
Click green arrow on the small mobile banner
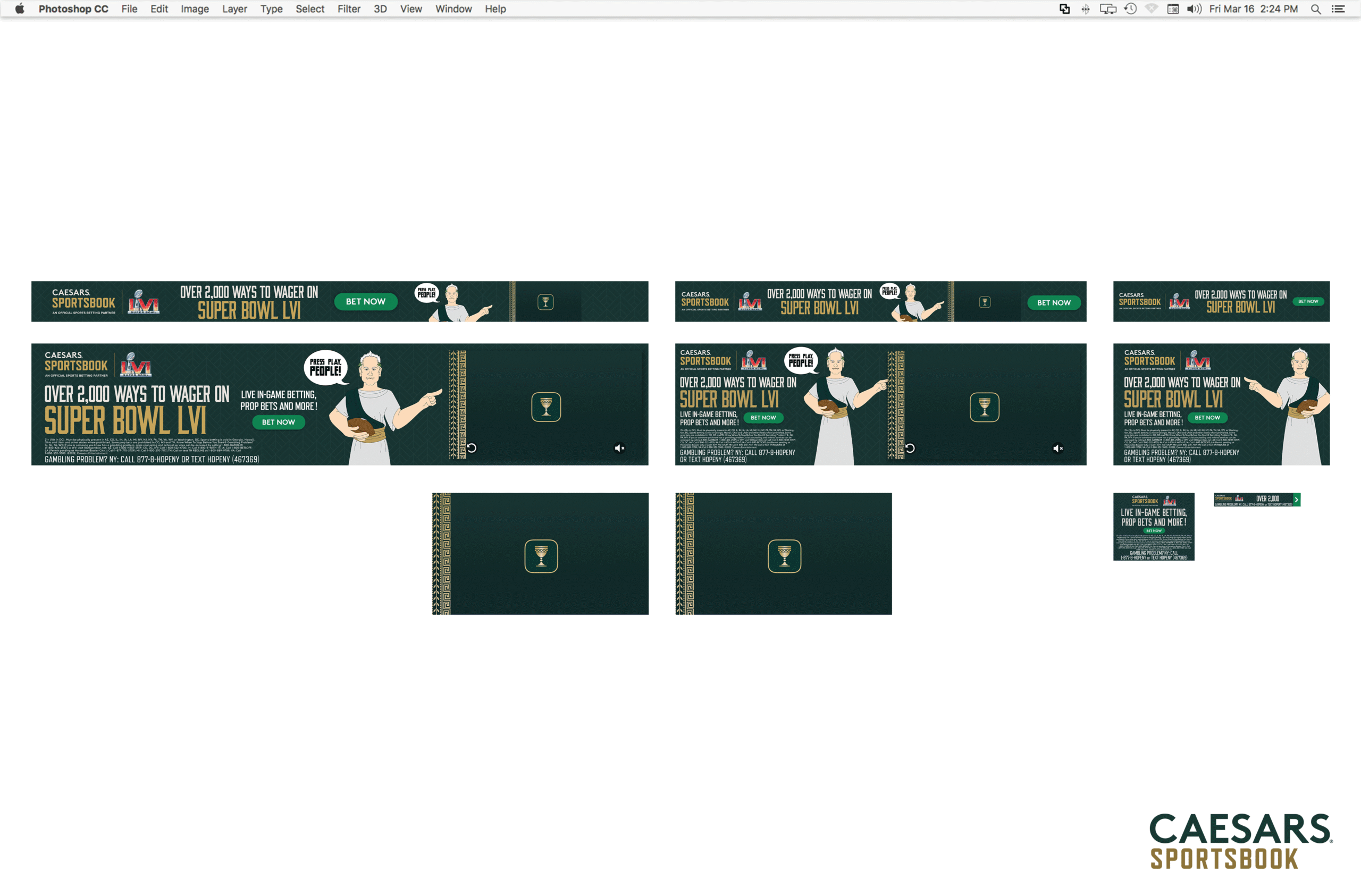point(1297,500)
